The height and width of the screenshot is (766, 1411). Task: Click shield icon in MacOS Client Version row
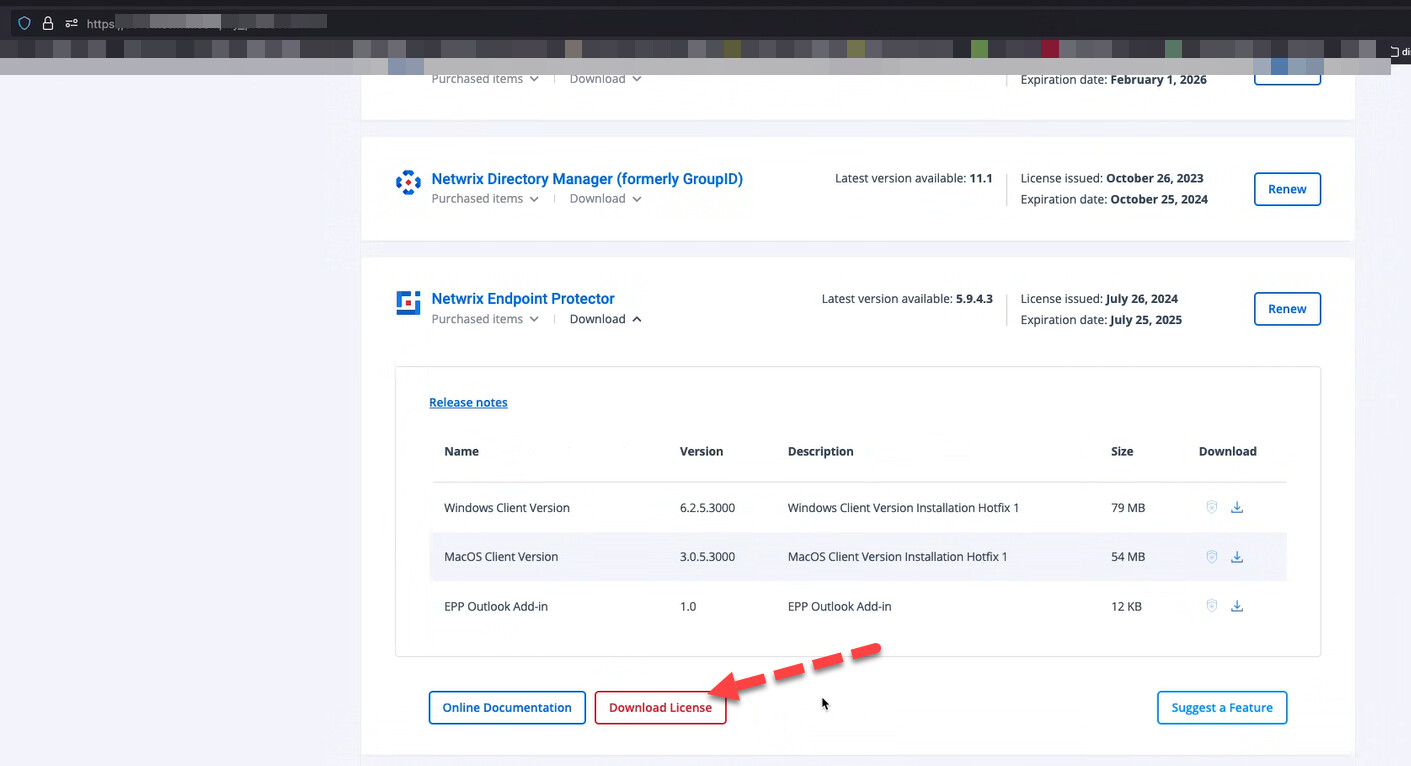[1211, 557]
